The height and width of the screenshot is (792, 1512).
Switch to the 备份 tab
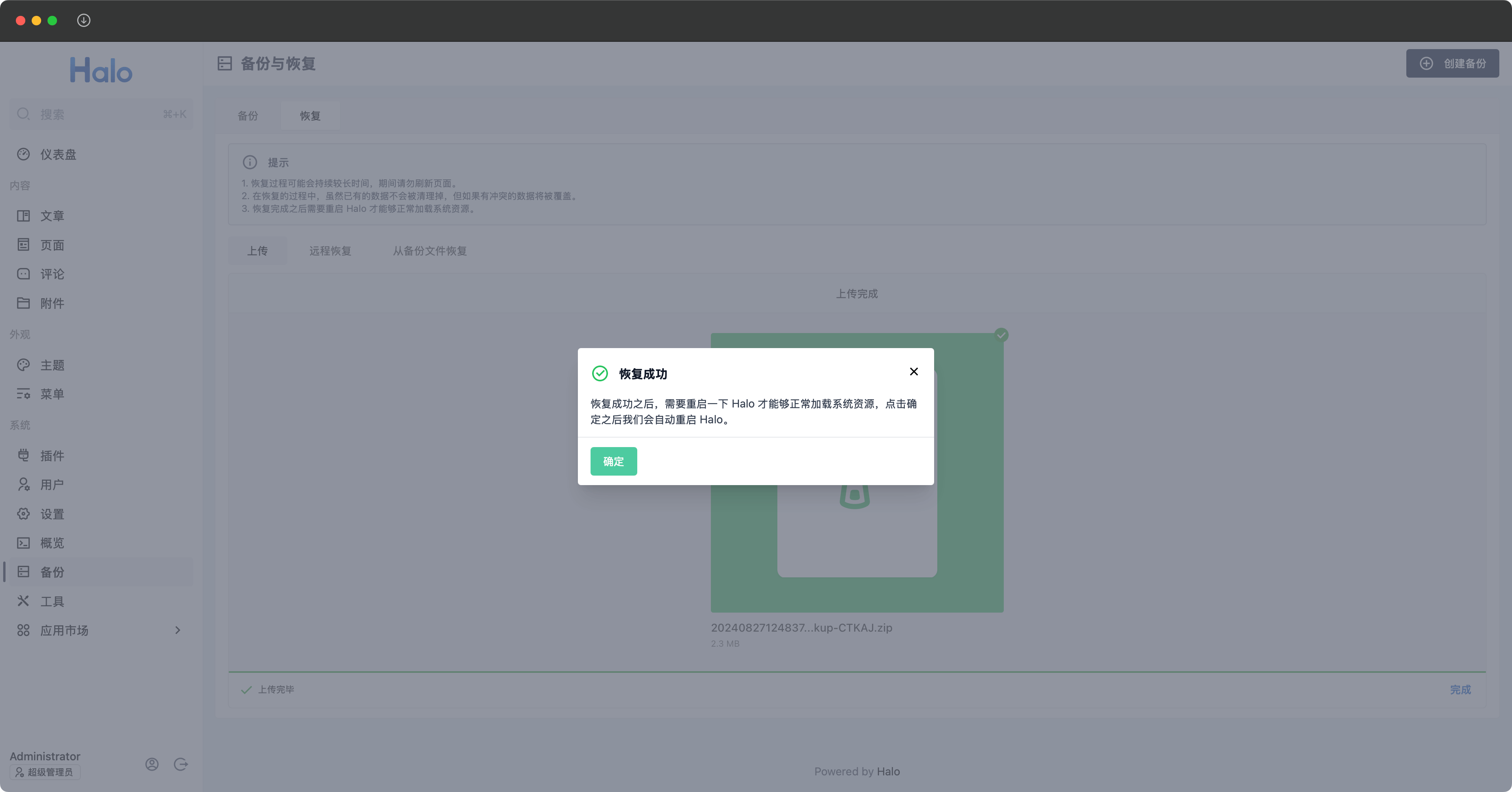[x=248, y=116]
